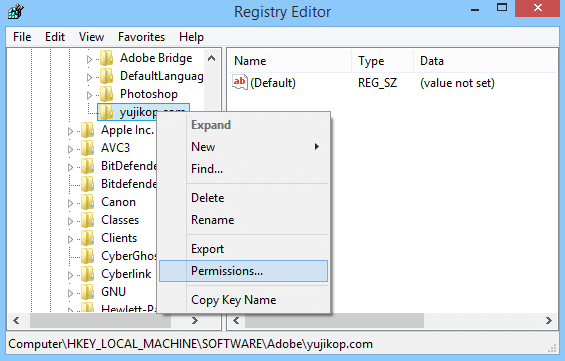
Task: Click tree pane scroll right arrow
Action: pyautogui.click(x=195, y=320)
